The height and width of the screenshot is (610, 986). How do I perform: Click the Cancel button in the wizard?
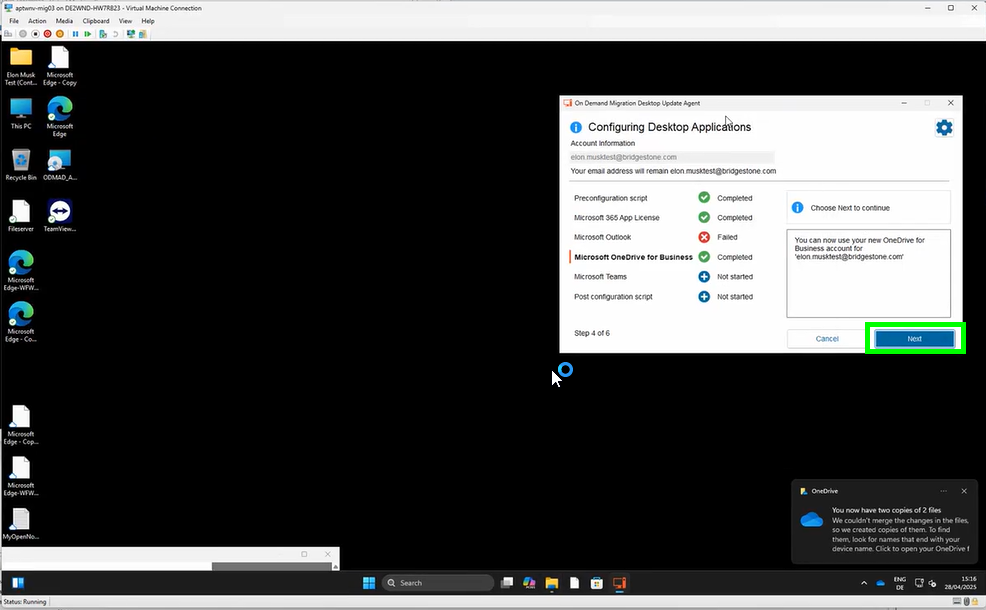coord(827,338)
